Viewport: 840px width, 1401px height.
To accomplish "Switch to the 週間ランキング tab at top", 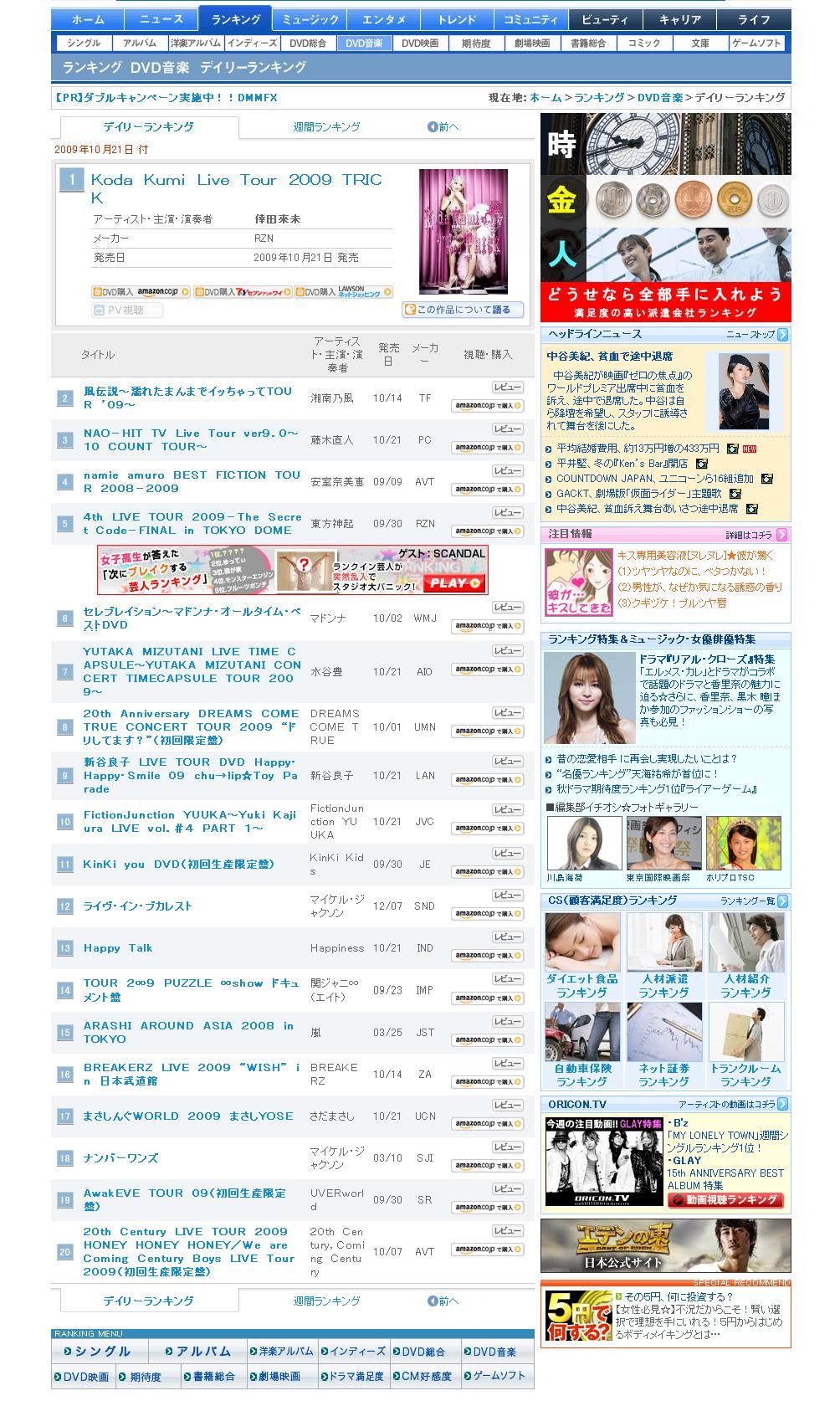I will [x=327, y=126].
